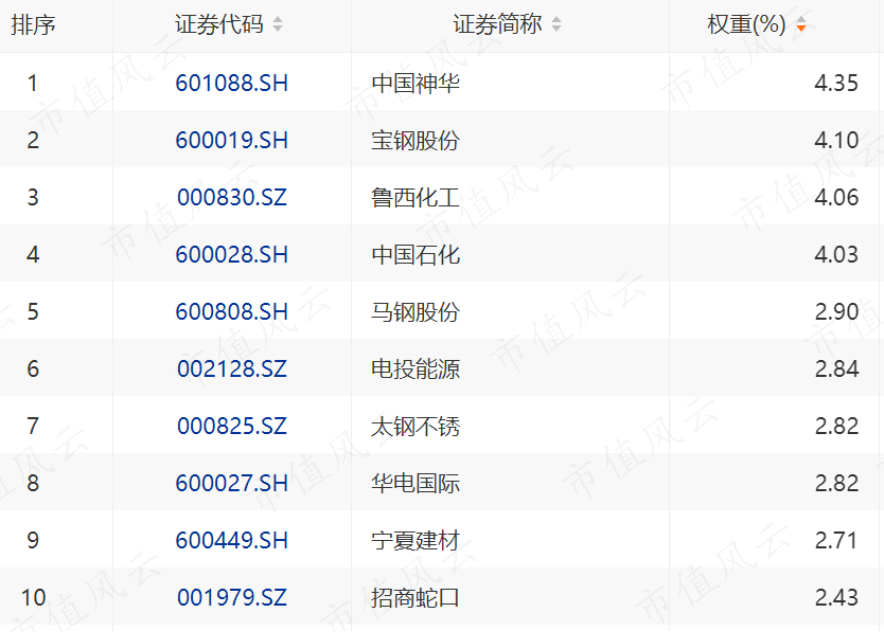Open stock code 600028.SH

click(232, 255)
